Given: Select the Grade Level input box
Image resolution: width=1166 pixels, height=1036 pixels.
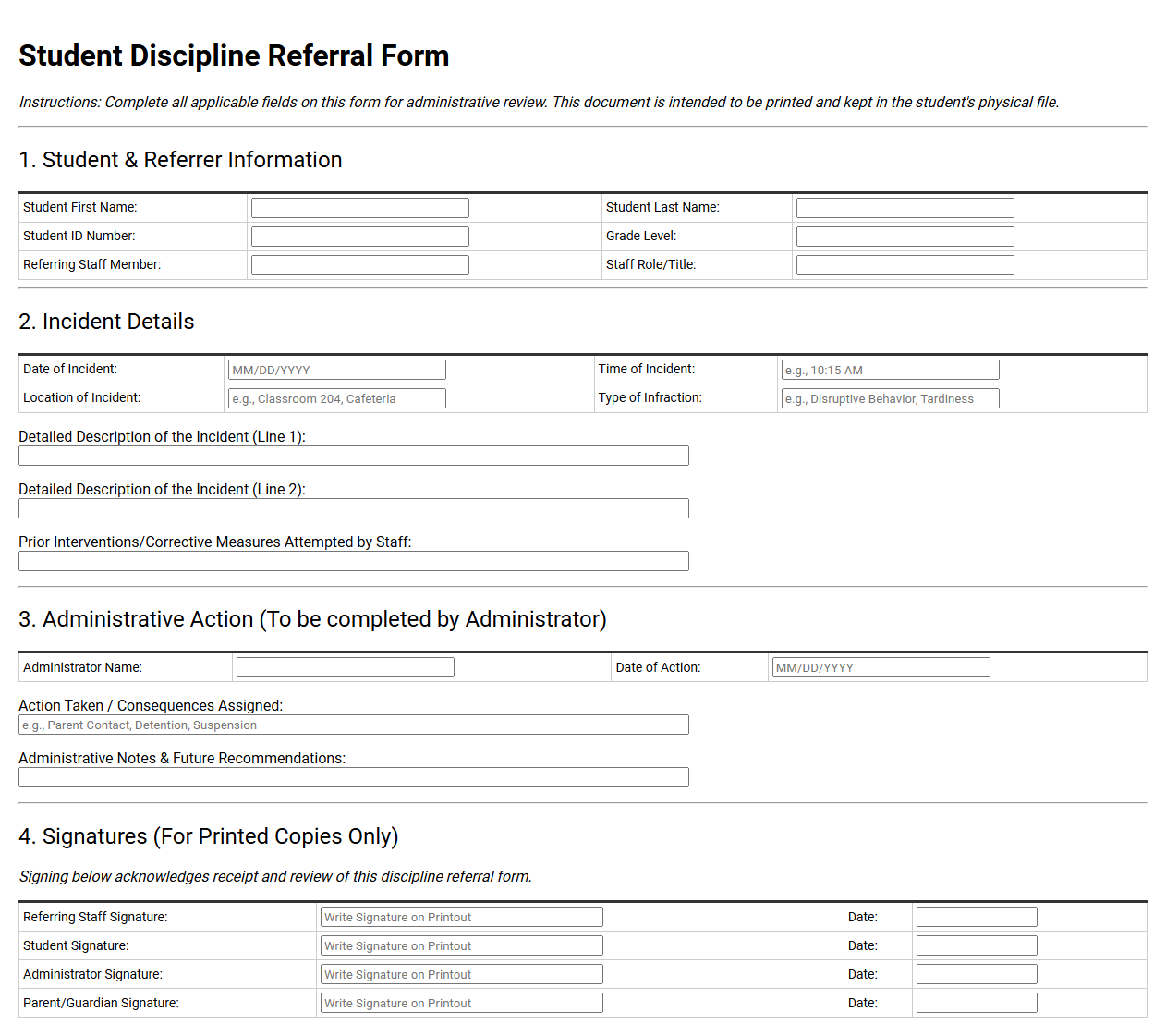Looking at the screenshot, I should click(905, 237).
